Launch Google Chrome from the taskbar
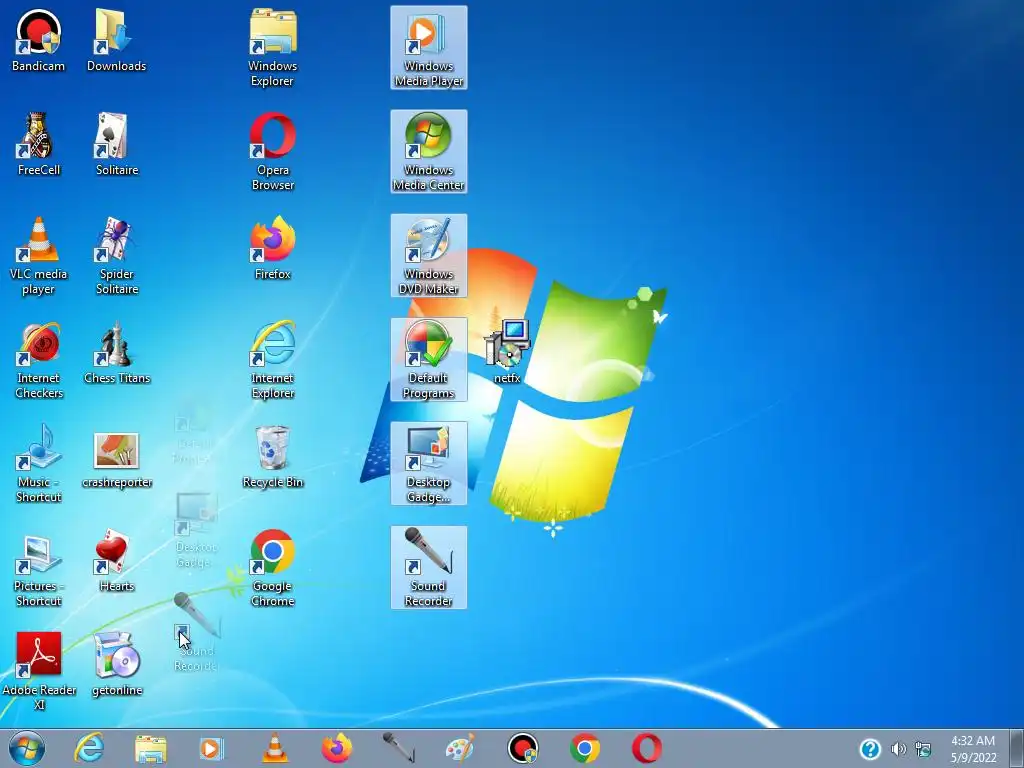This screenshot has width=1024, height=768. 584,748
